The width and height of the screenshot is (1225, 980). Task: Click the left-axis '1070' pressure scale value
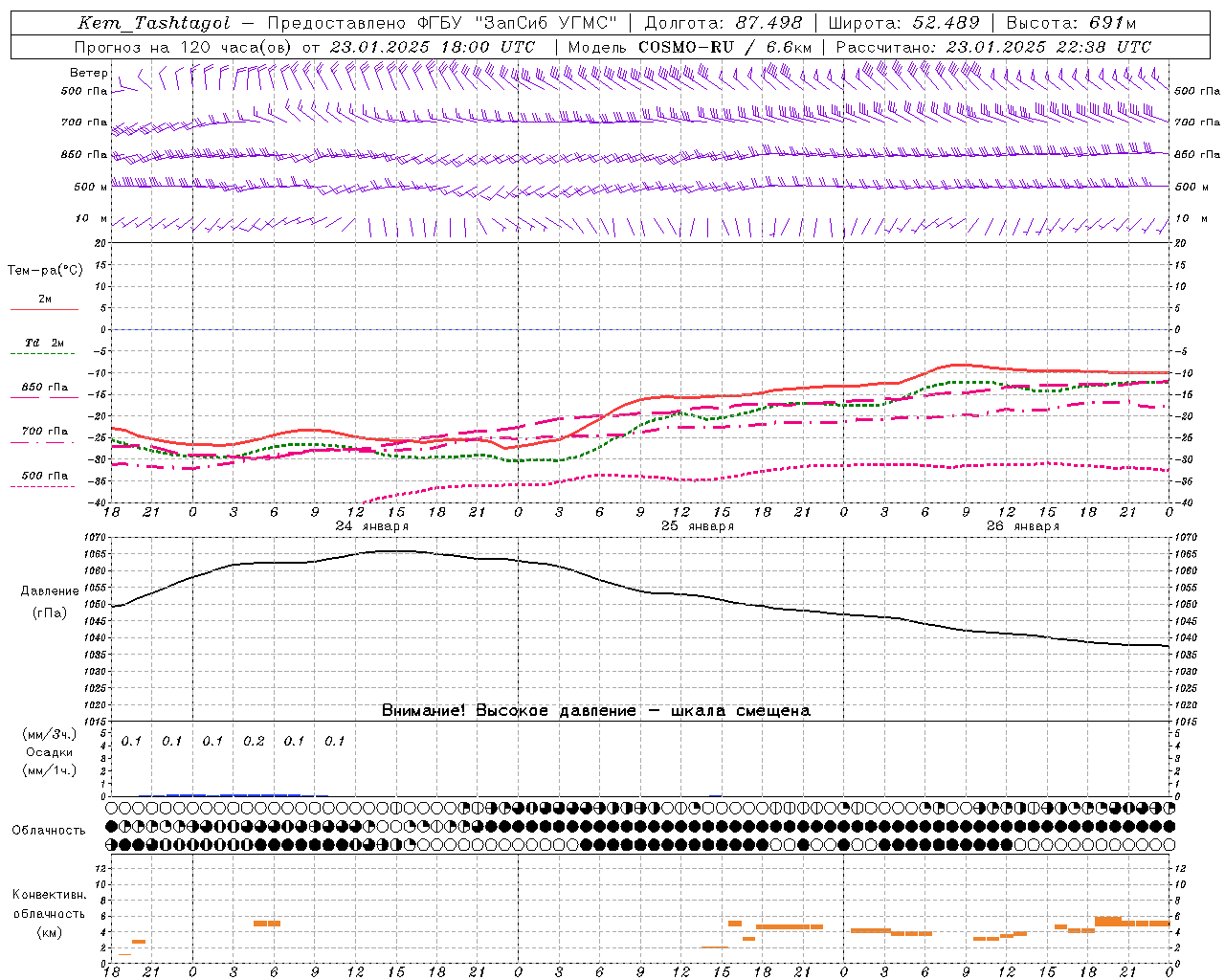[97, 538]
